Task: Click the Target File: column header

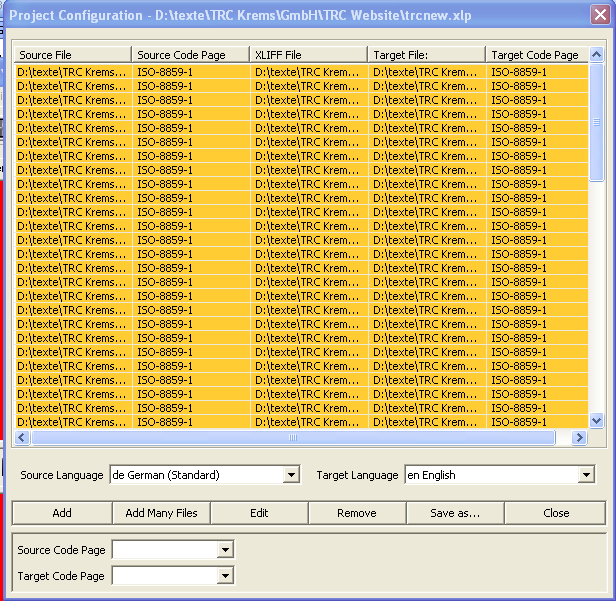Action: click(x=426, y=55)
